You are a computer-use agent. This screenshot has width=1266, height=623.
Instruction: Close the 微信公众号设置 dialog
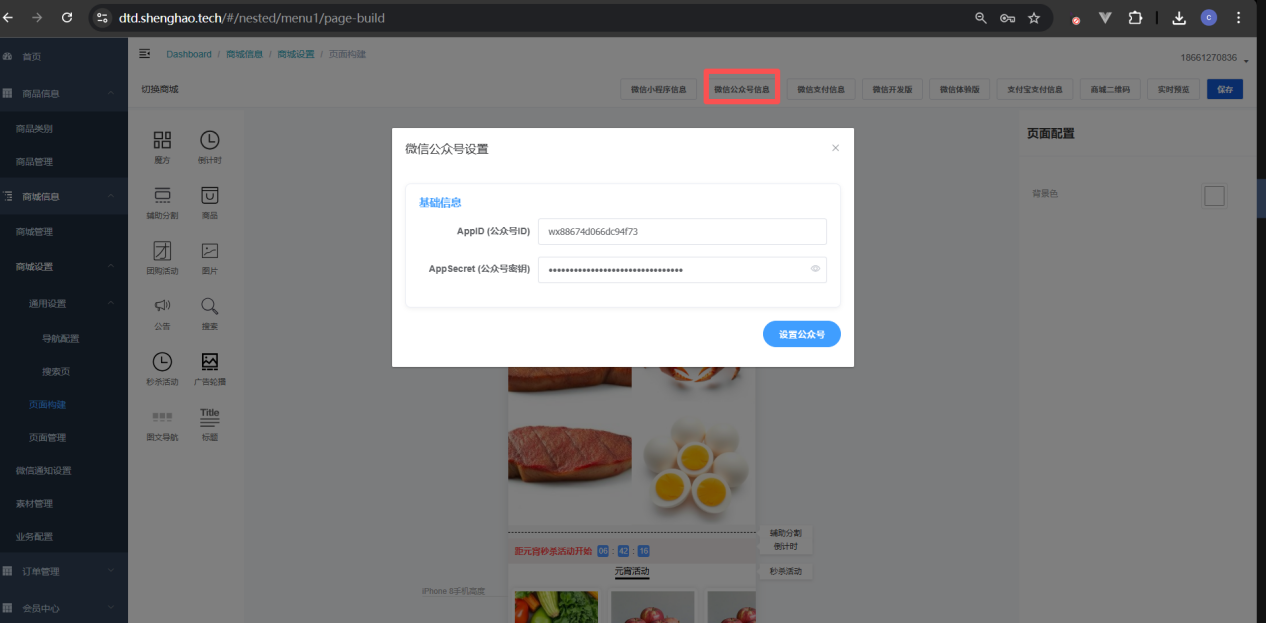[835, 149]
